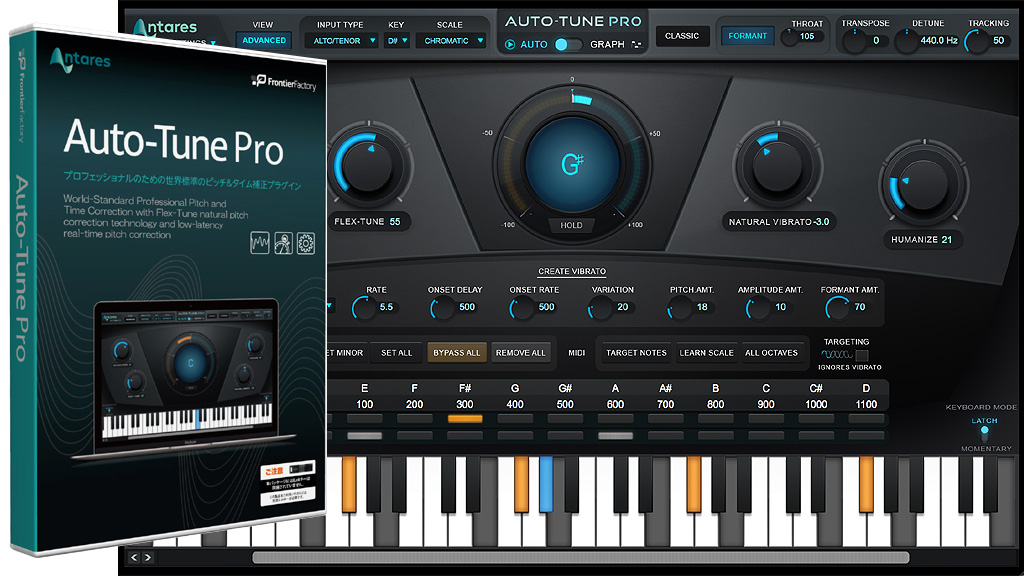This screenshot has width=1024, height=576.
Task: Click the CREATE VIBRATO section header
Action: click(572, 271)
